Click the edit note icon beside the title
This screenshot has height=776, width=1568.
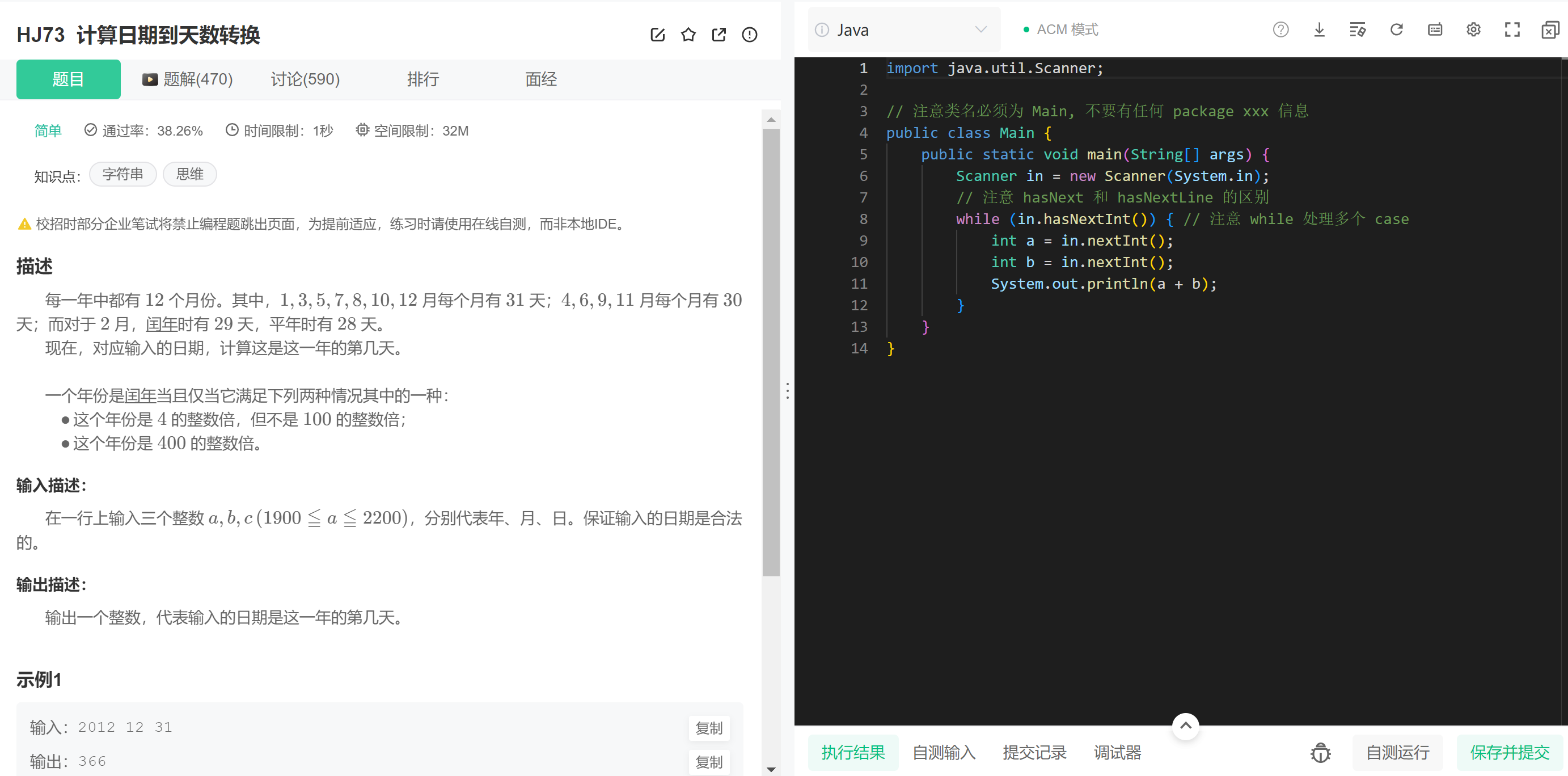coord(657,35)
